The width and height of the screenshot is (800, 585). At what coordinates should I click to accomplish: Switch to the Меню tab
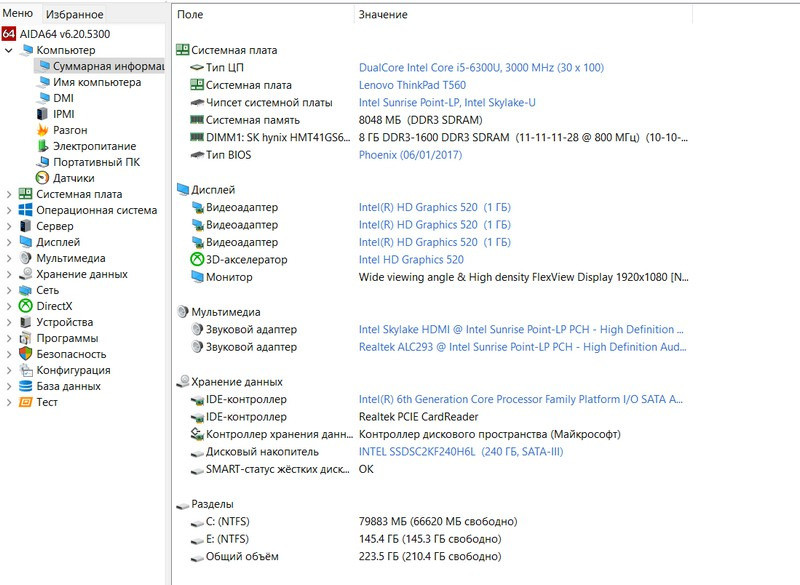click(x=17, y=14)
